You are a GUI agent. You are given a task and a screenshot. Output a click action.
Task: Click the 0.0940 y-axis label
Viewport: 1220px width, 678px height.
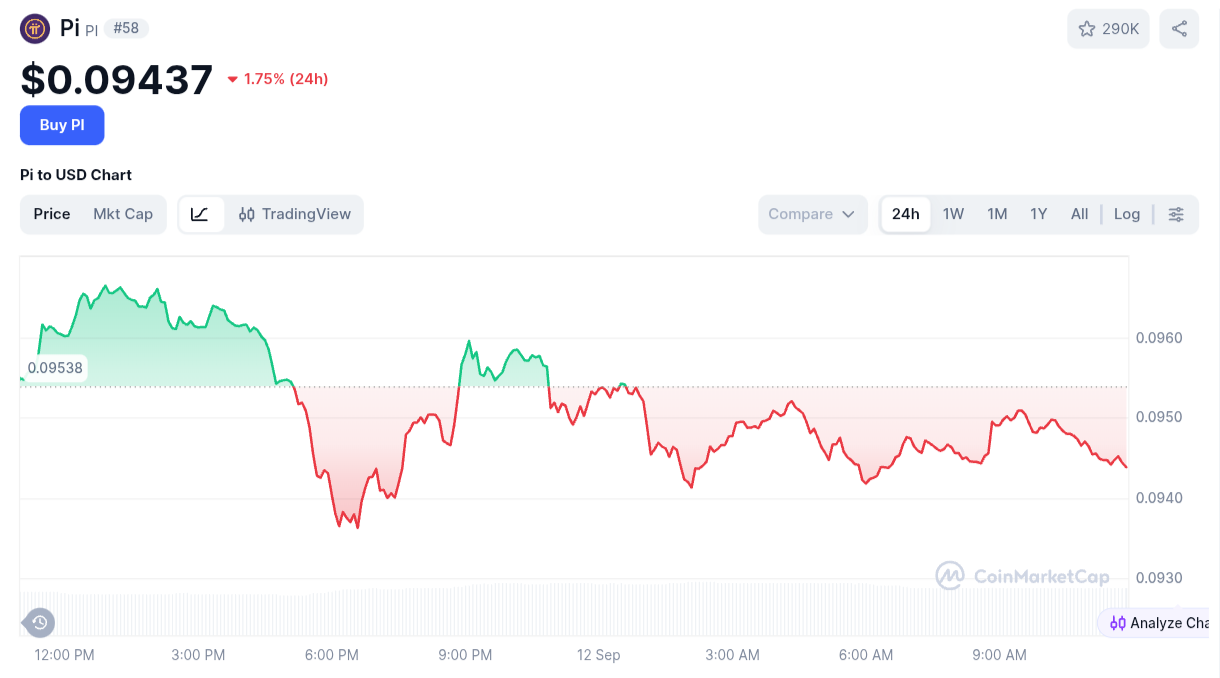coord(1159,498)
